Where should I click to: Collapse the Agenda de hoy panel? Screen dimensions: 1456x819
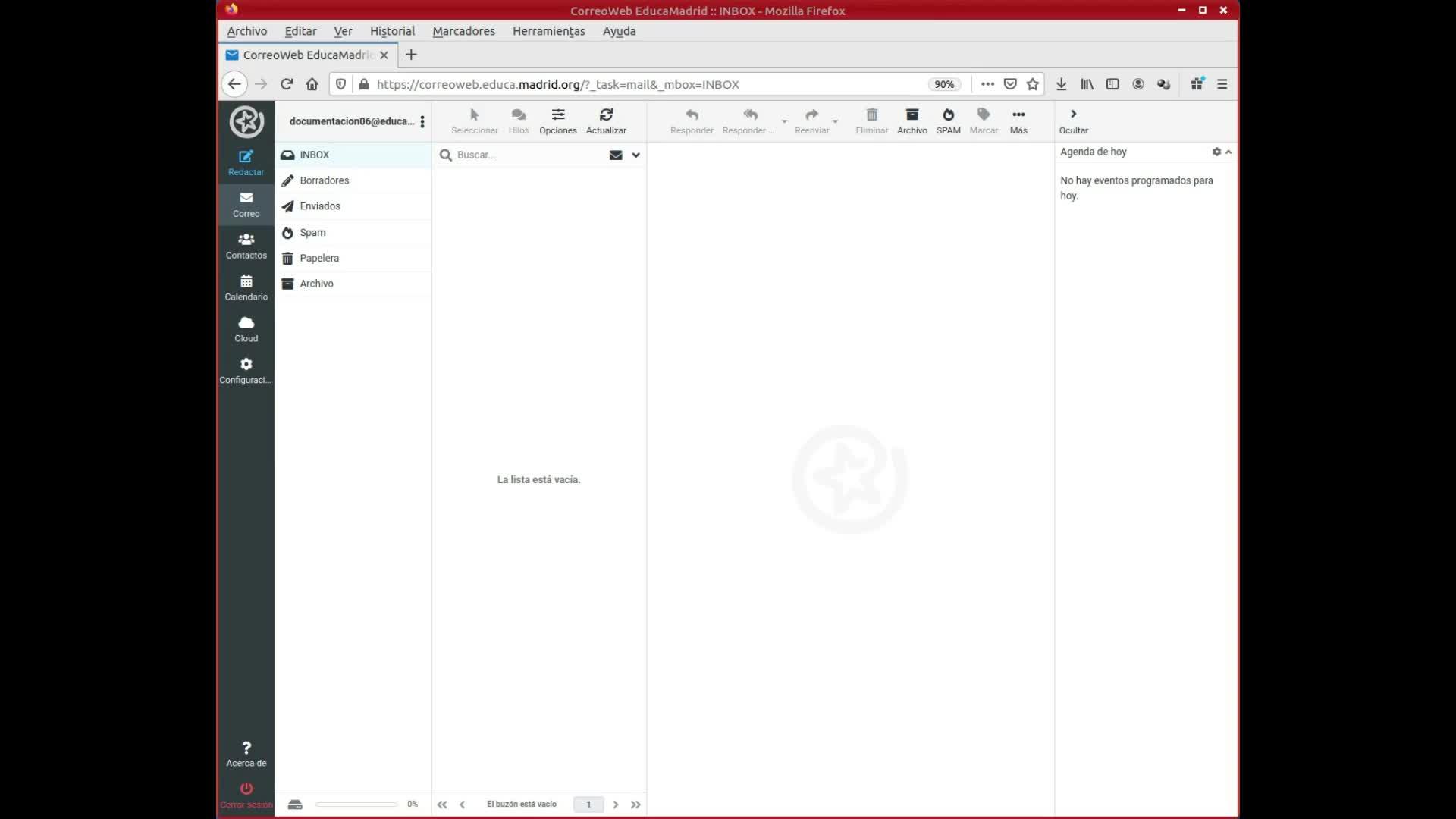tap(1228, 152)
